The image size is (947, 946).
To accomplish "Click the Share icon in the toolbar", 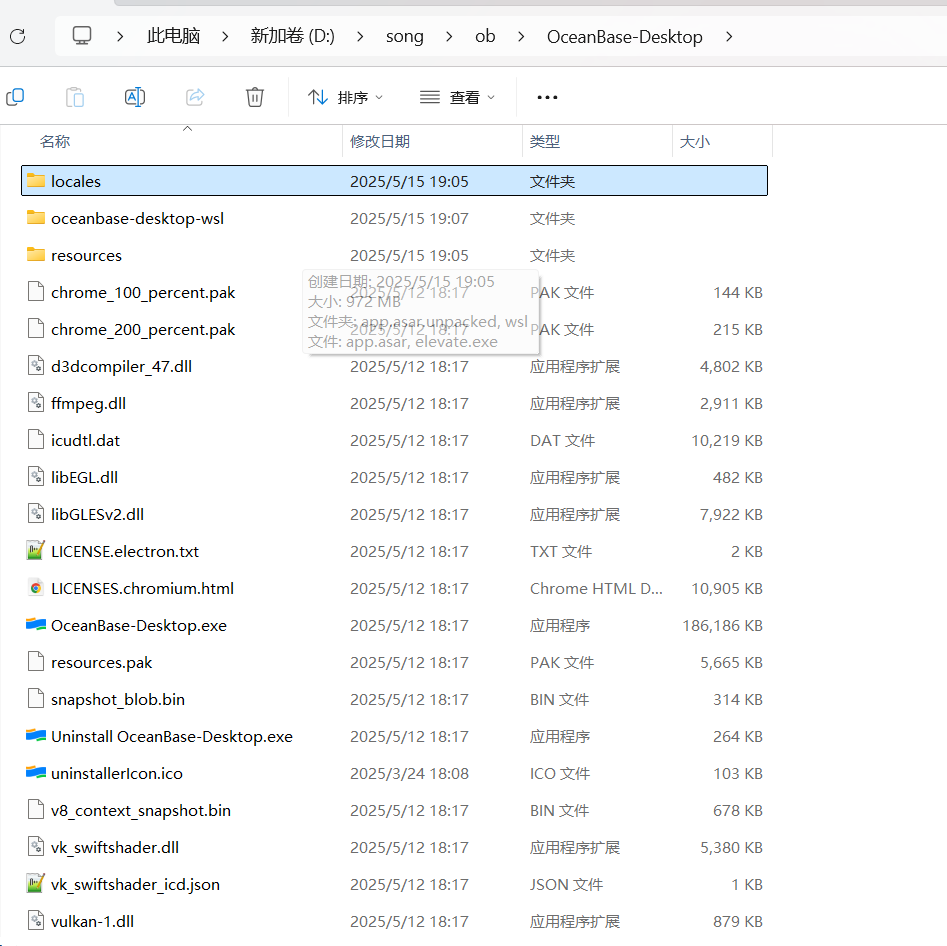I will [194, 97].
